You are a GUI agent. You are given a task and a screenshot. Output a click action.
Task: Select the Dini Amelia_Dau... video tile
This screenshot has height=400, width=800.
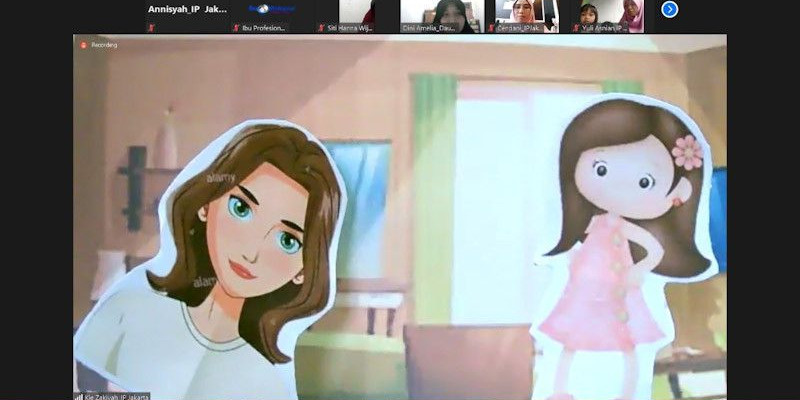click(x=441, y=16)
